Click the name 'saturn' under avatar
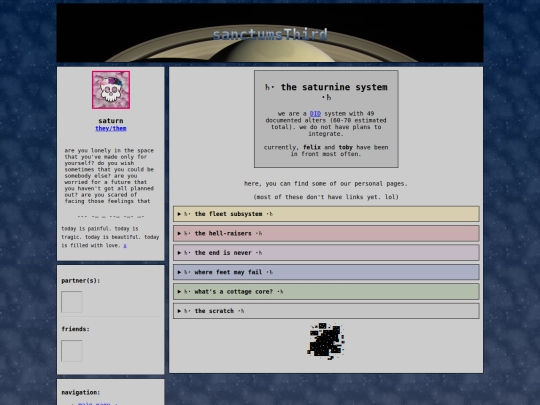This screenshot has height=405, width=540. pyautogui.click(x=111, y=121)
